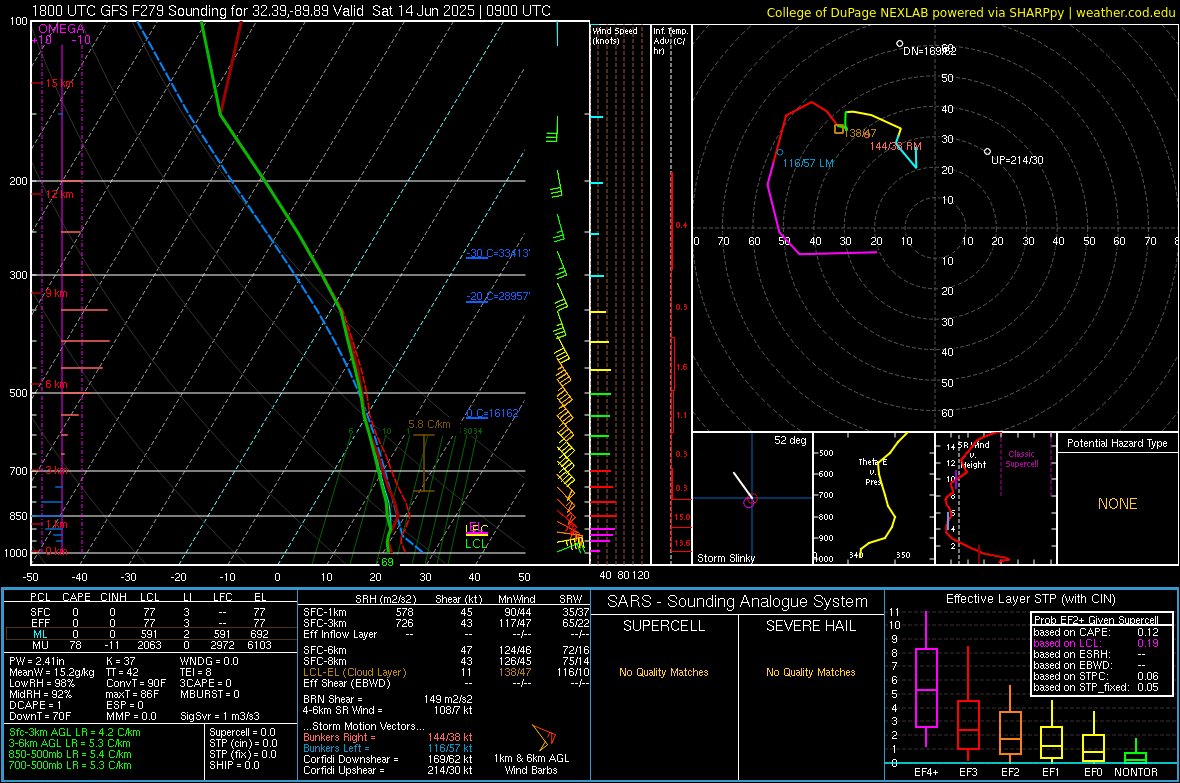Click the SFC-1km row in kinematics table
The width and height of the screenshot is (1180, 783).
pos(446,612)
